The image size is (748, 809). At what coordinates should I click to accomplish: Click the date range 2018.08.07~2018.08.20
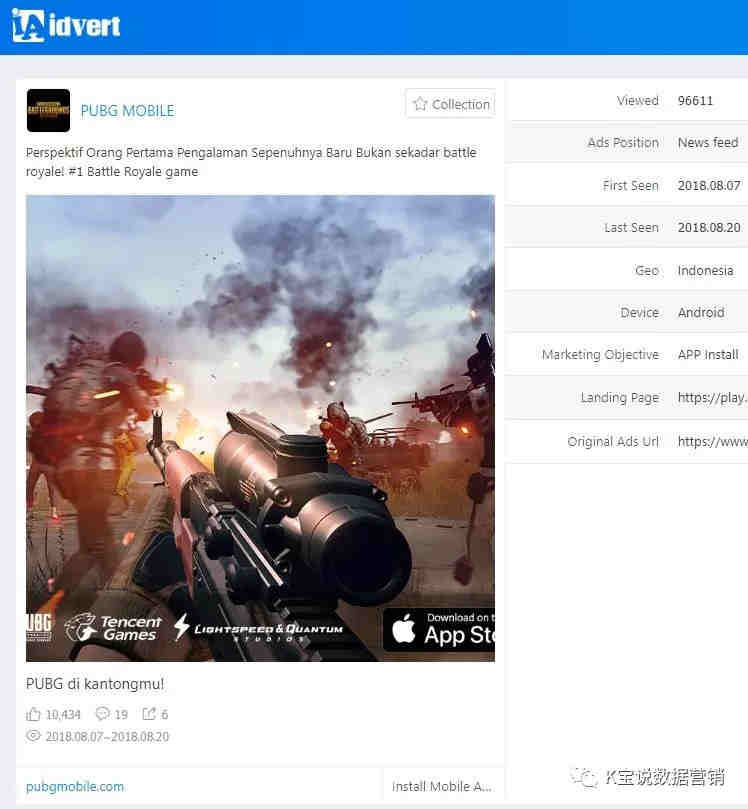107,736
